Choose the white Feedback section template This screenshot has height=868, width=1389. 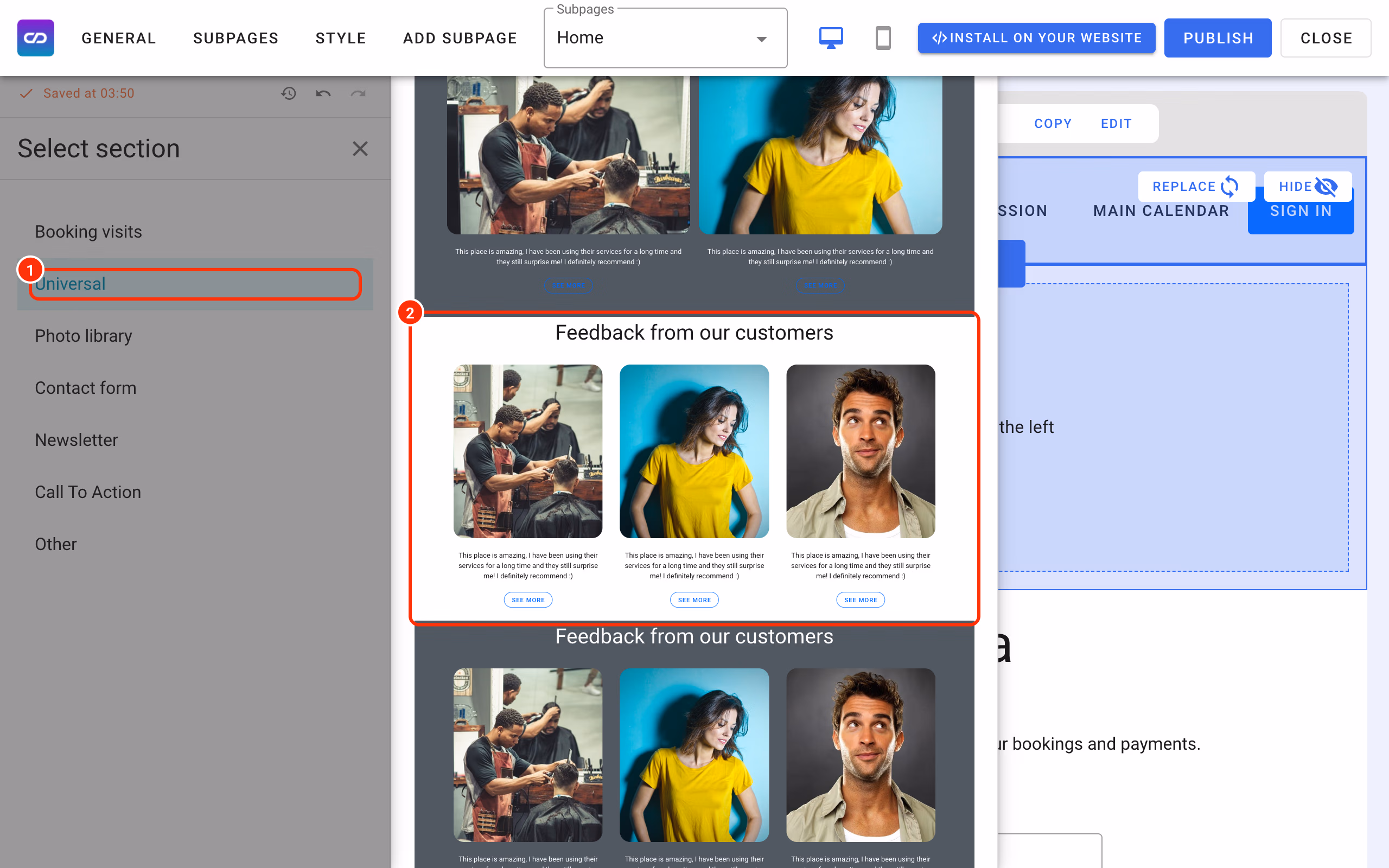[x=694, y=468]
